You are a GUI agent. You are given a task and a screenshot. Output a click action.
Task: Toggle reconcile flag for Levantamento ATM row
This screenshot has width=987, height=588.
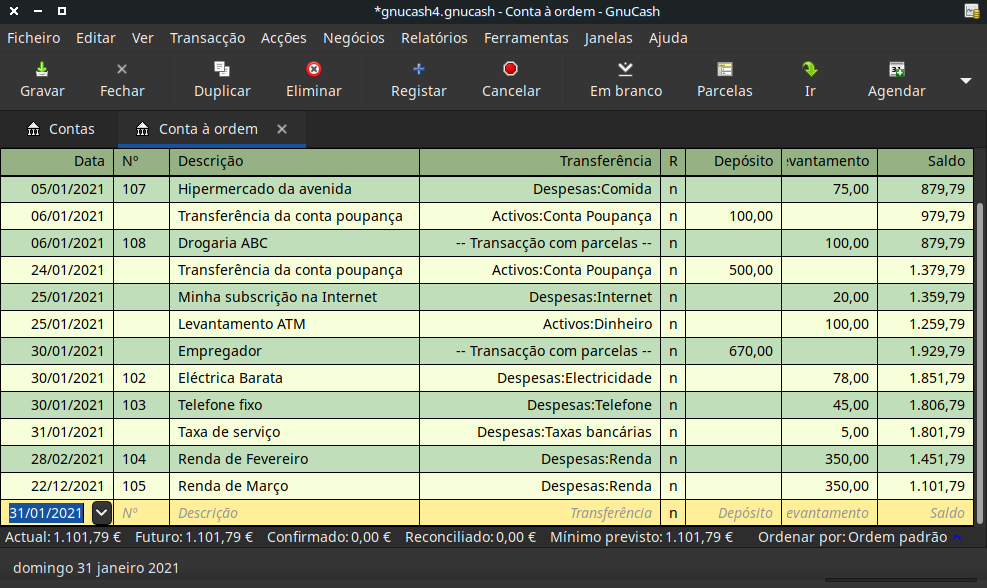(x=672, y=324)
